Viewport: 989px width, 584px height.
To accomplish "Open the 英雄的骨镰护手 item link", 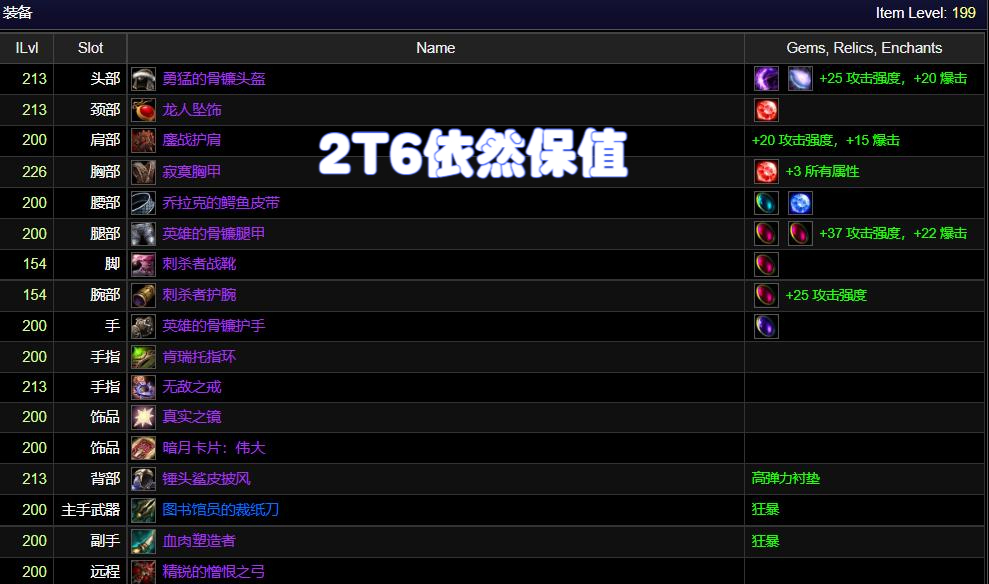I will tap(214, 326).
